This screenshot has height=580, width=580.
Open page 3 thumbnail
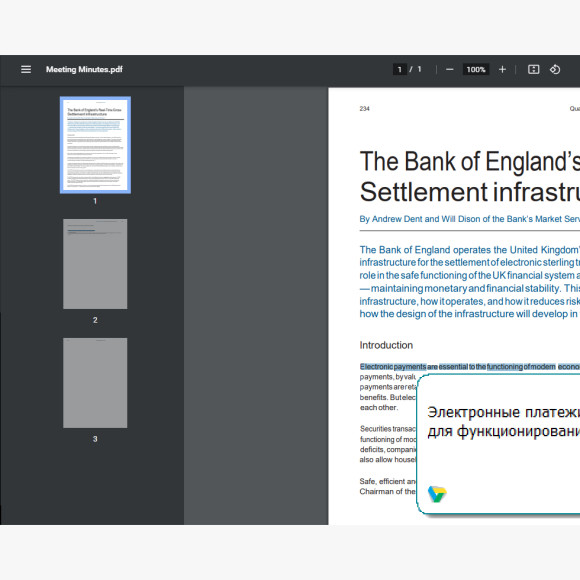pyautogui.click(x=95, y=383)
